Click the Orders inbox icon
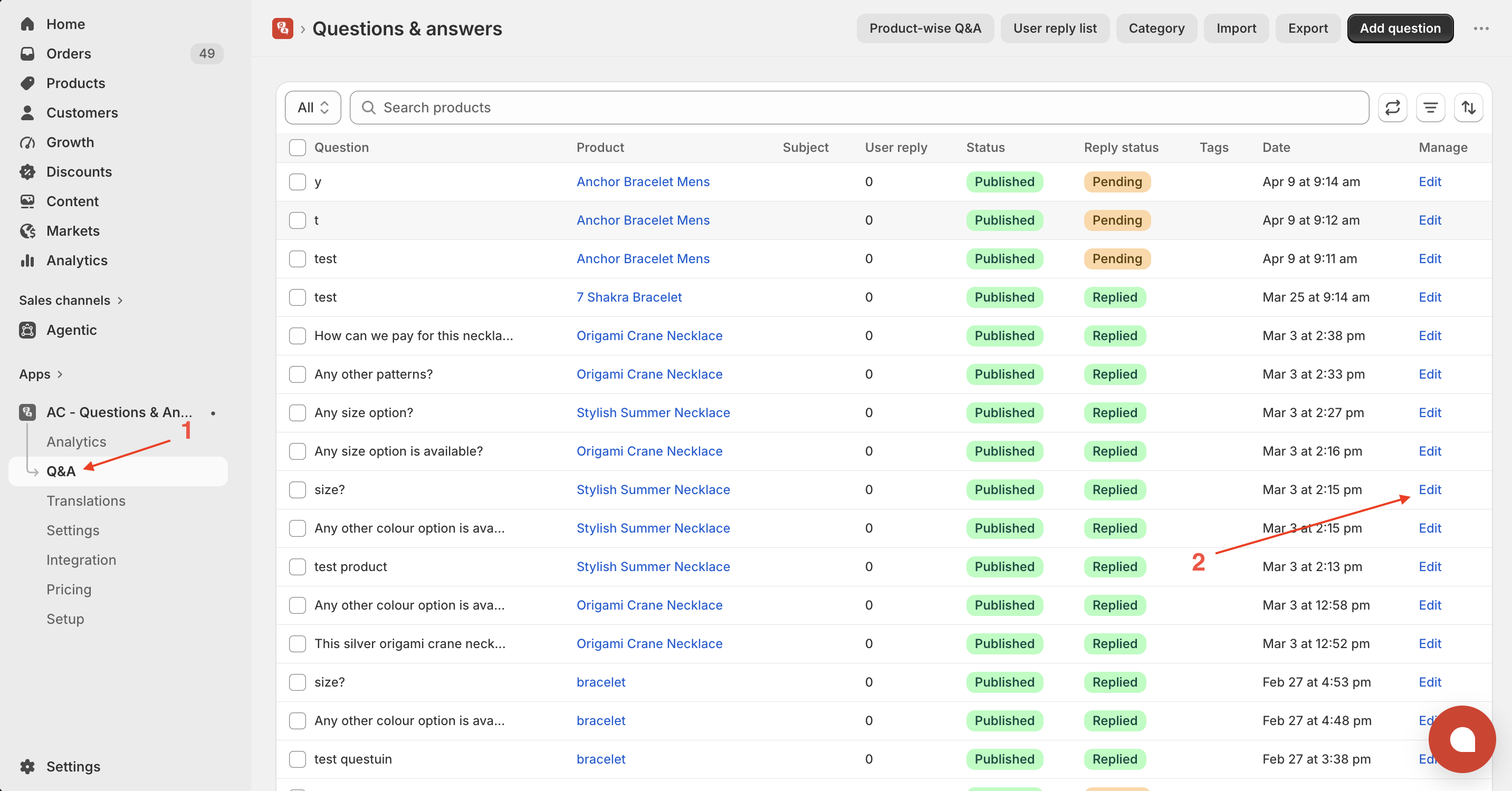 pyautogui.click(x=27, y=53)
